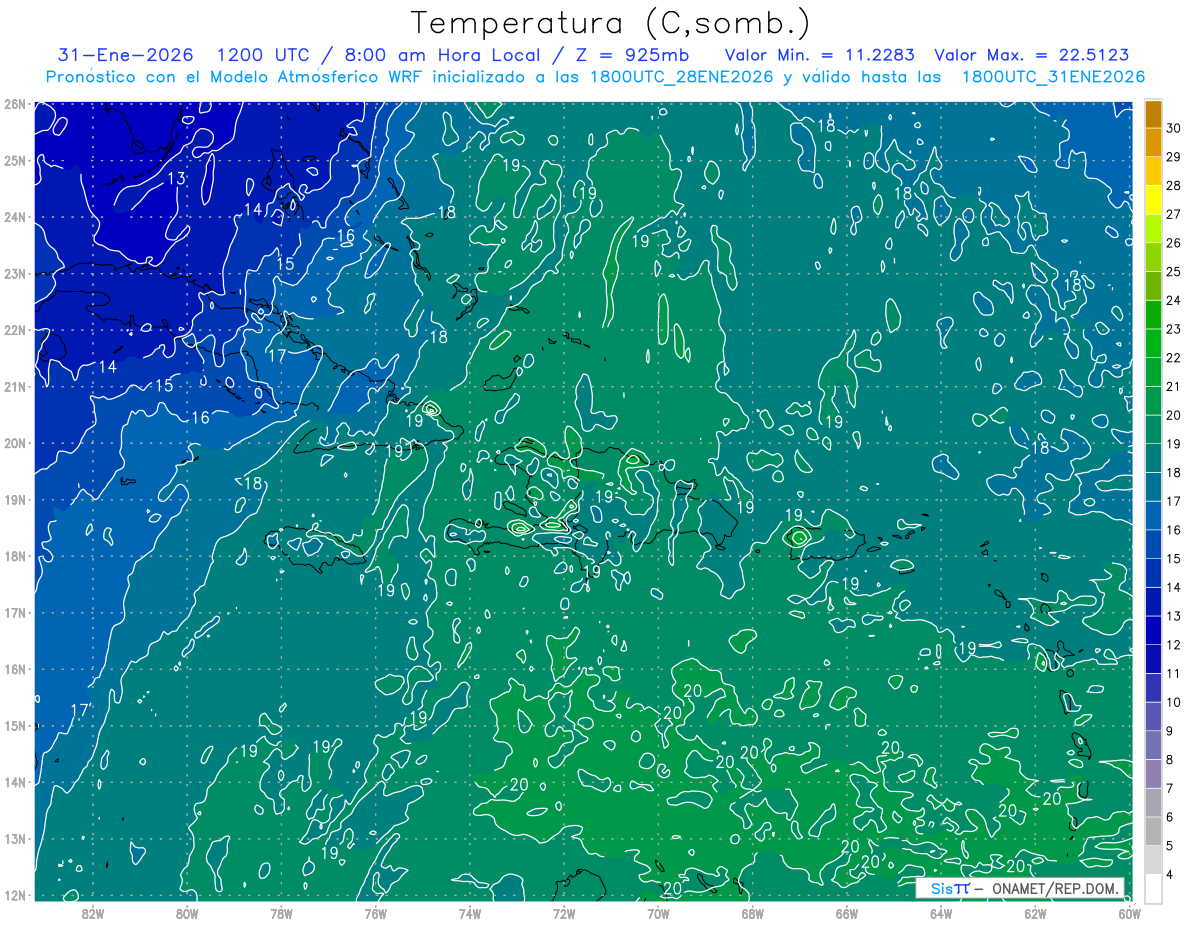Click the "29" label on color scale
This screenshot has height=927, width=1200.
click(x=1174, y=157)
